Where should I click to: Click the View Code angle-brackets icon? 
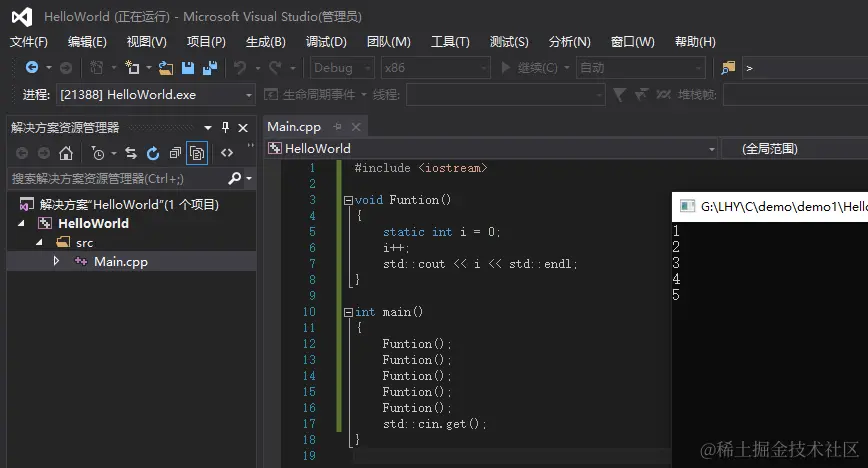pyautogui.click(x=227, y=153)
